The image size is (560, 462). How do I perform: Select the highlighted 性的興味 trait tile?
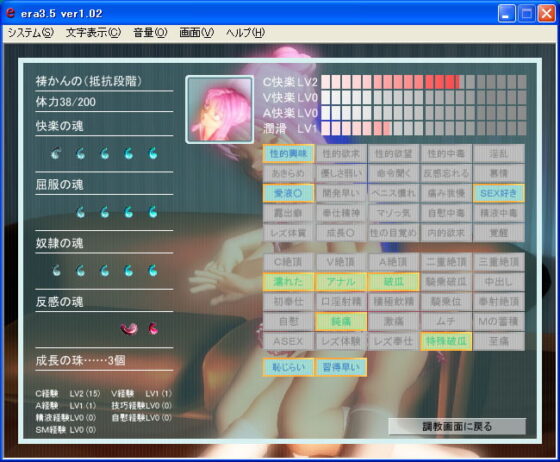288,154
